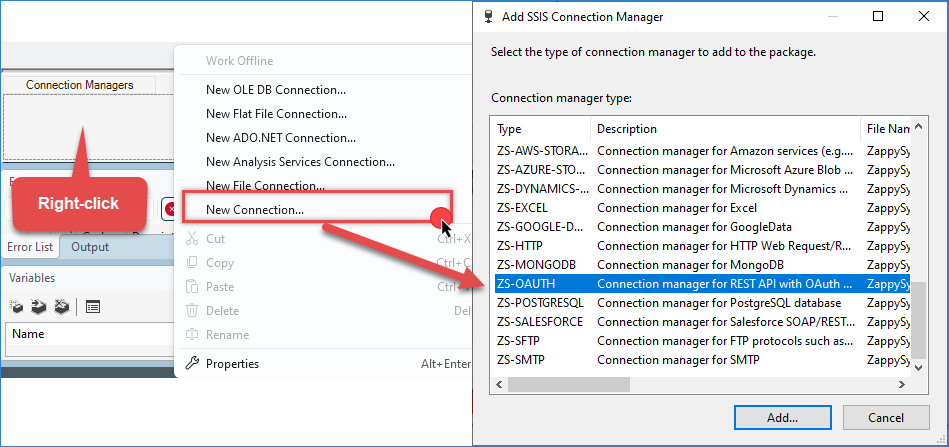Close the Add SSIS Connection Manager dialog

(923, 17)
